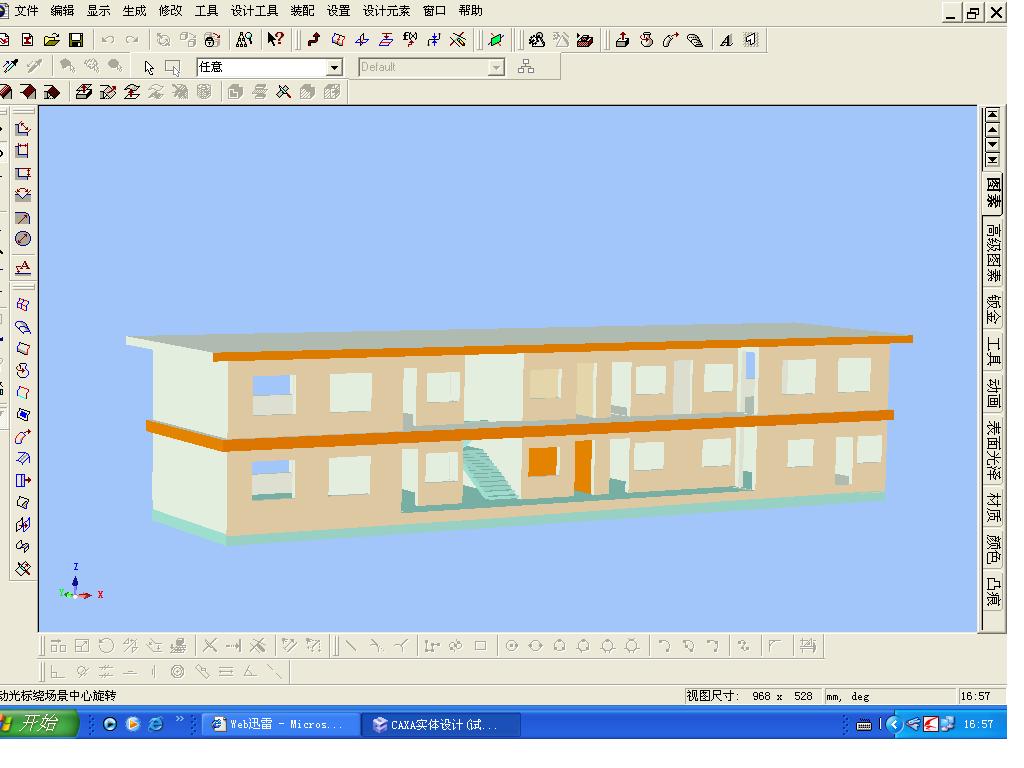Switch to Web迅雷 taskbar window
The image size is (1024, 768).
tap(281, 724)
